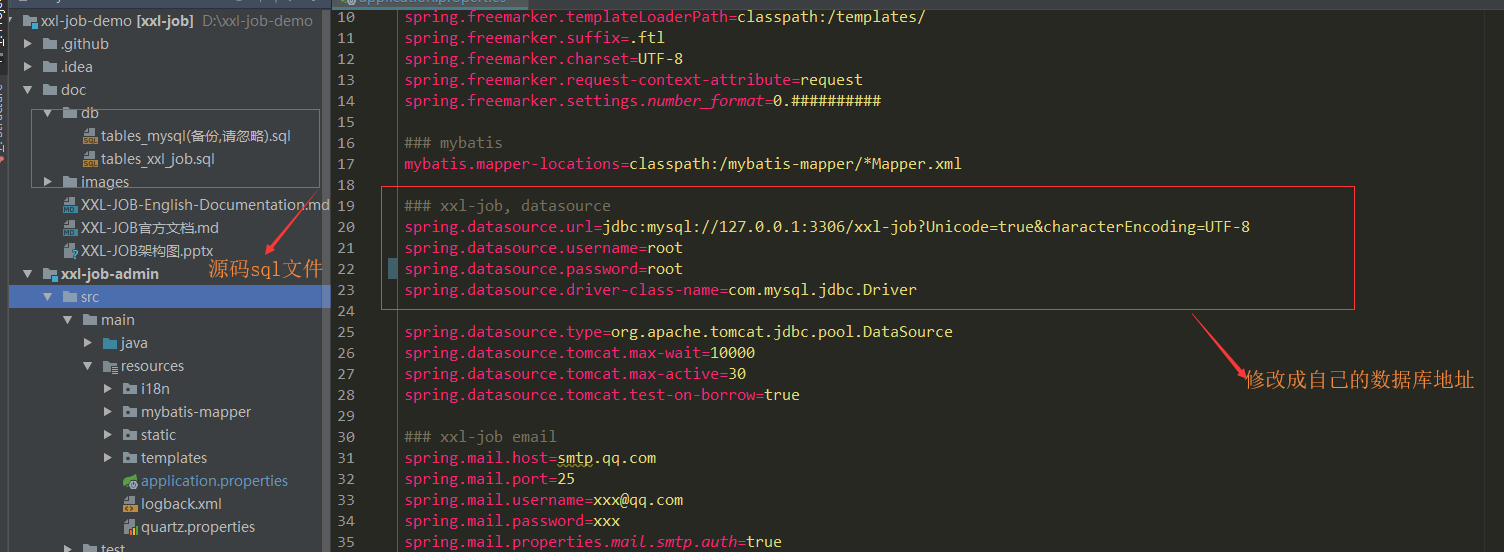Select the .idea folder name
Image resolution: width=1504 pixels, height=552 pixels.
coord(76,67)
